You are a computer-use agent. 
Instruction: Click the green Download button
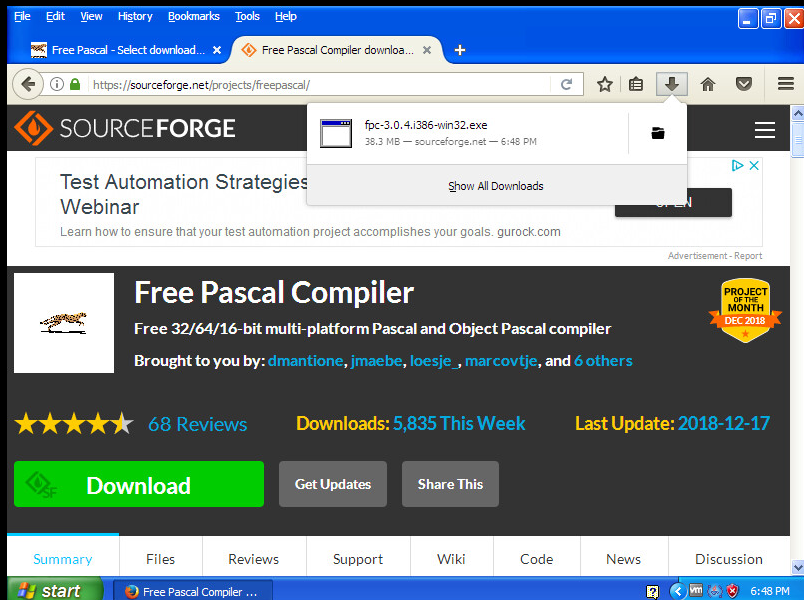[x=139, y=484]
